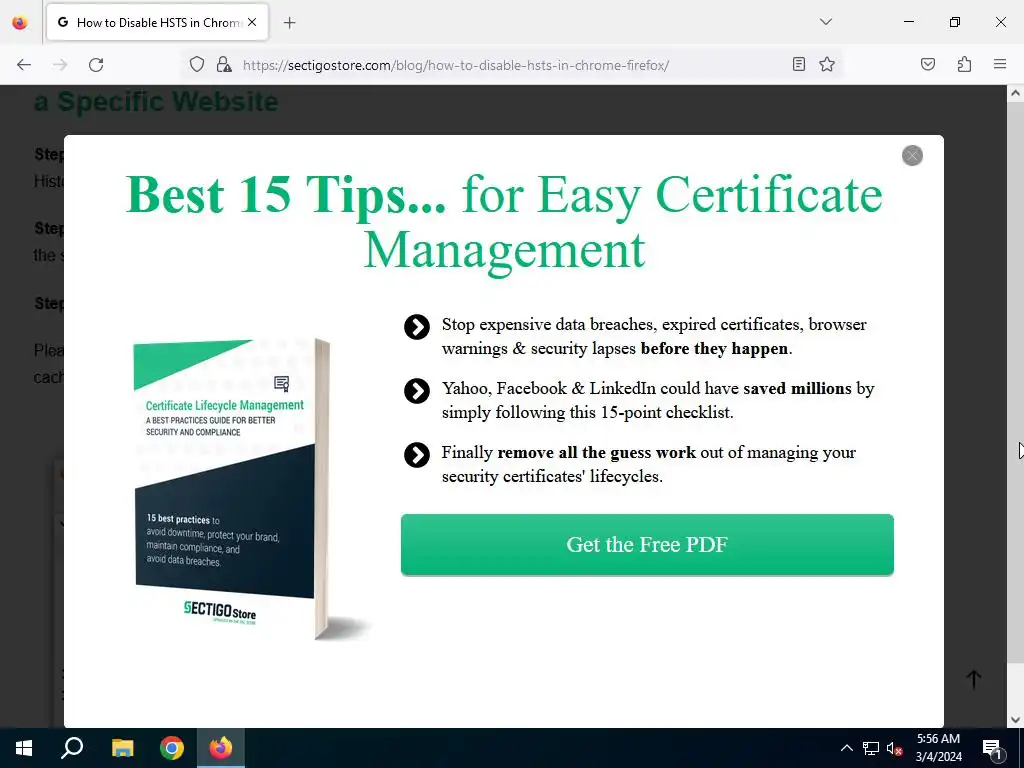Click the forward navigation arrow
The height and width of the screenshot is (768, 1024).
[60, 65]
